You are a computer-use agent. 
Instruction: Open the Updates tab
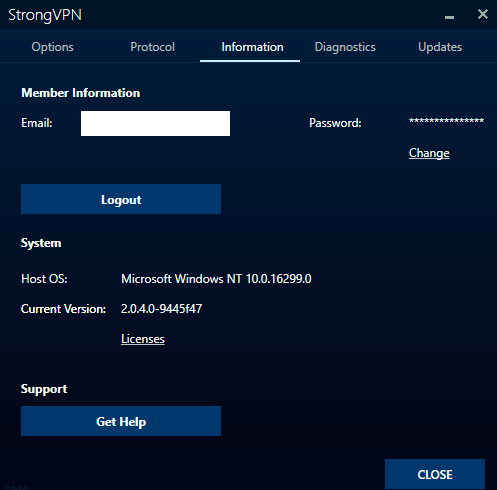[440, 47]
